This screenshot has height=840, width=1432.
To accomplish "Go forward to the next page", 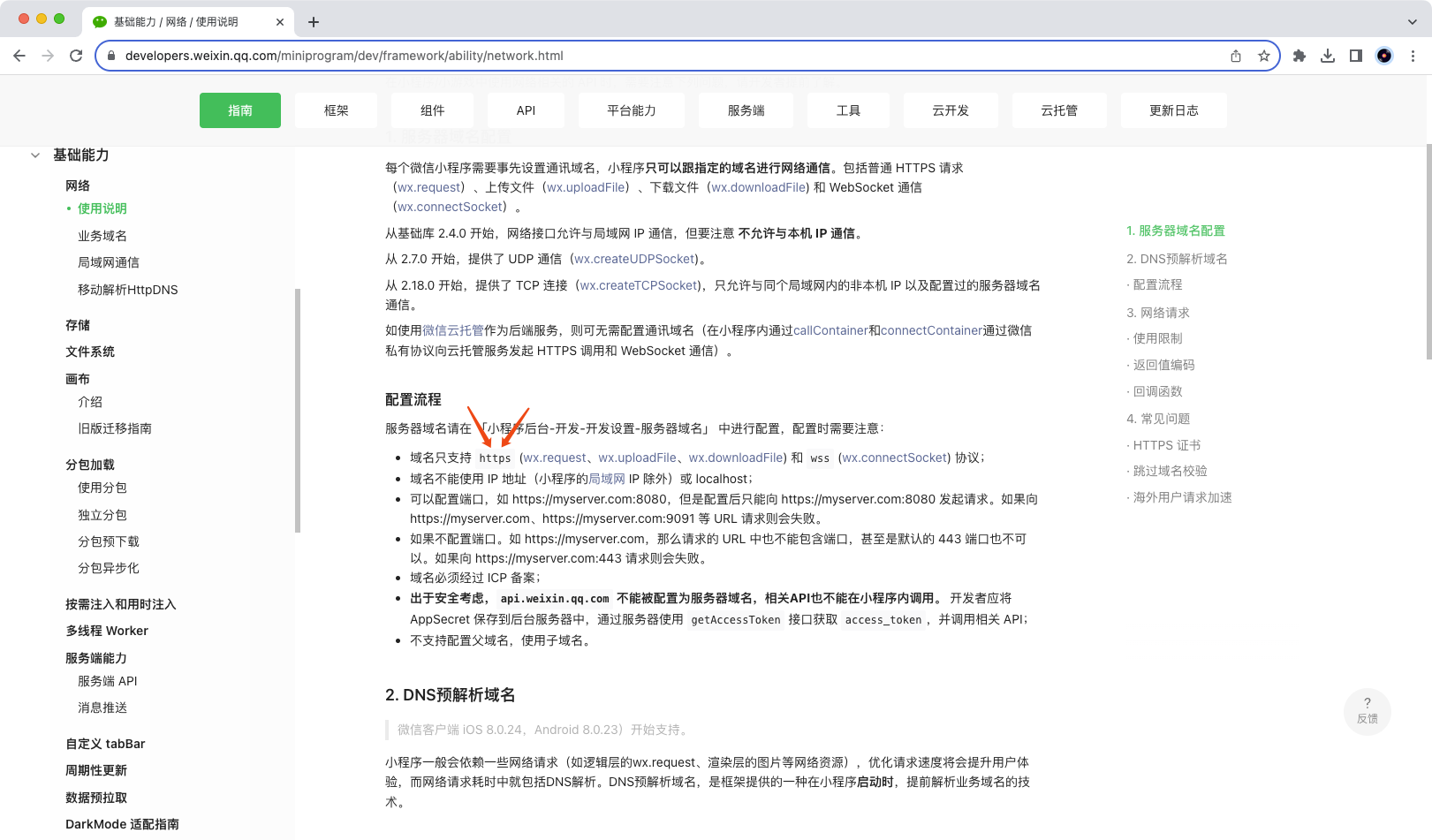I will click(x=48, y=56).
